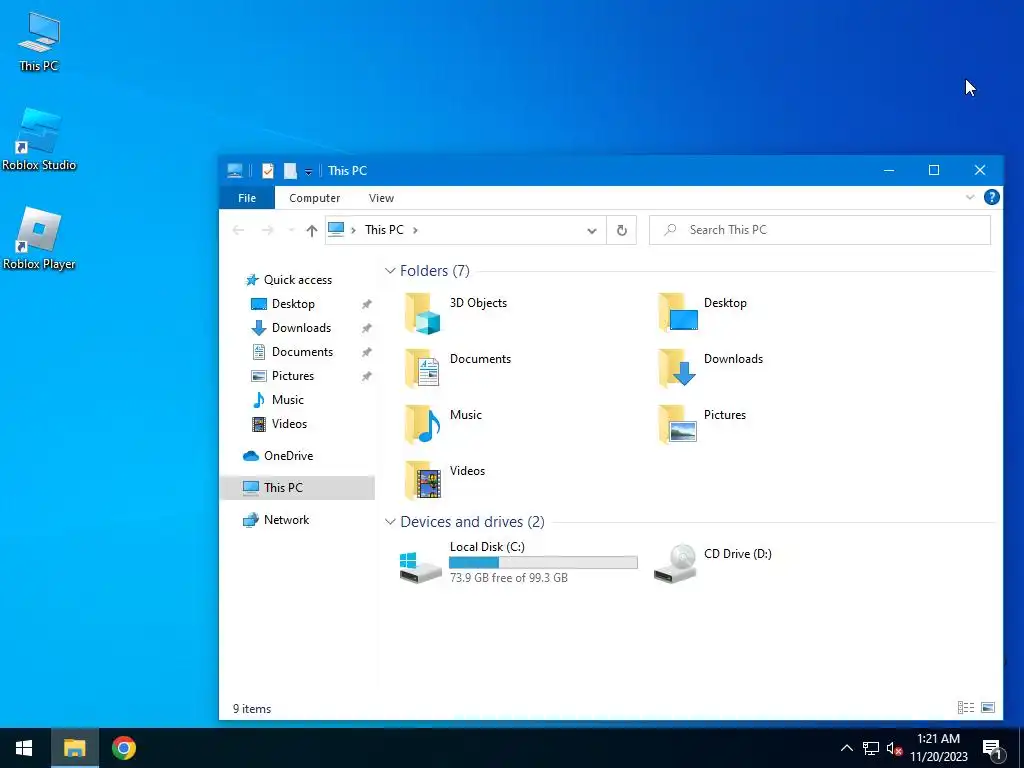
Task: Select OneDrive in the navigation pane
Action: [287, 456]
